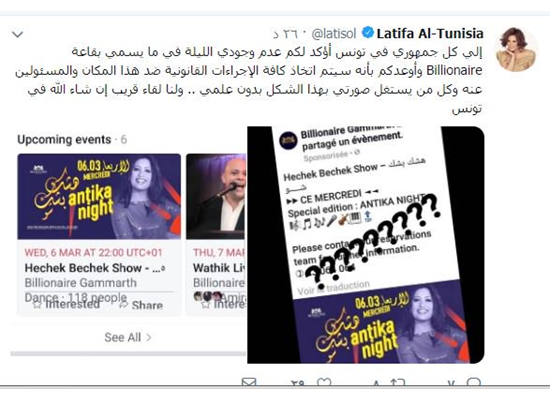550x400 pixels.
Task: Click the Billionaire Gammarth page logo icon
Action: (x=288, y=140)
